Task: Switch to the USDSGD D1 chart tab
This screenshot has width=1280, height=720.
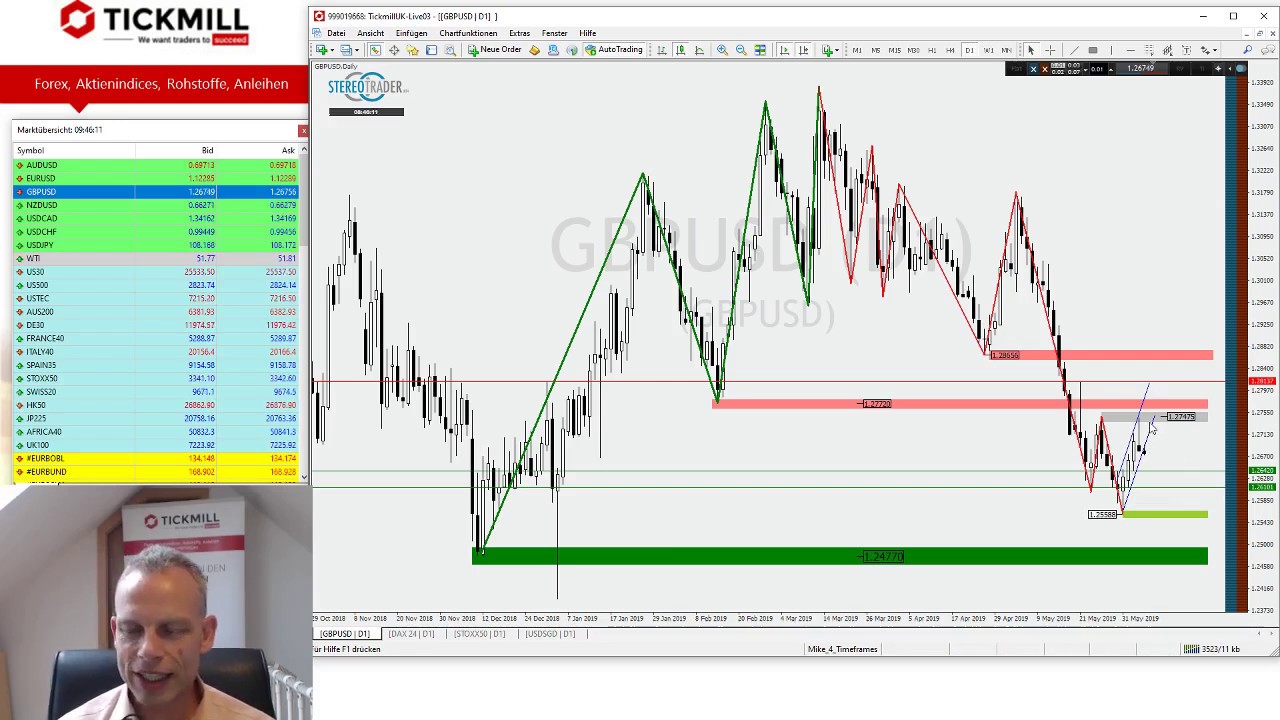Action: (x=550, y=634)
